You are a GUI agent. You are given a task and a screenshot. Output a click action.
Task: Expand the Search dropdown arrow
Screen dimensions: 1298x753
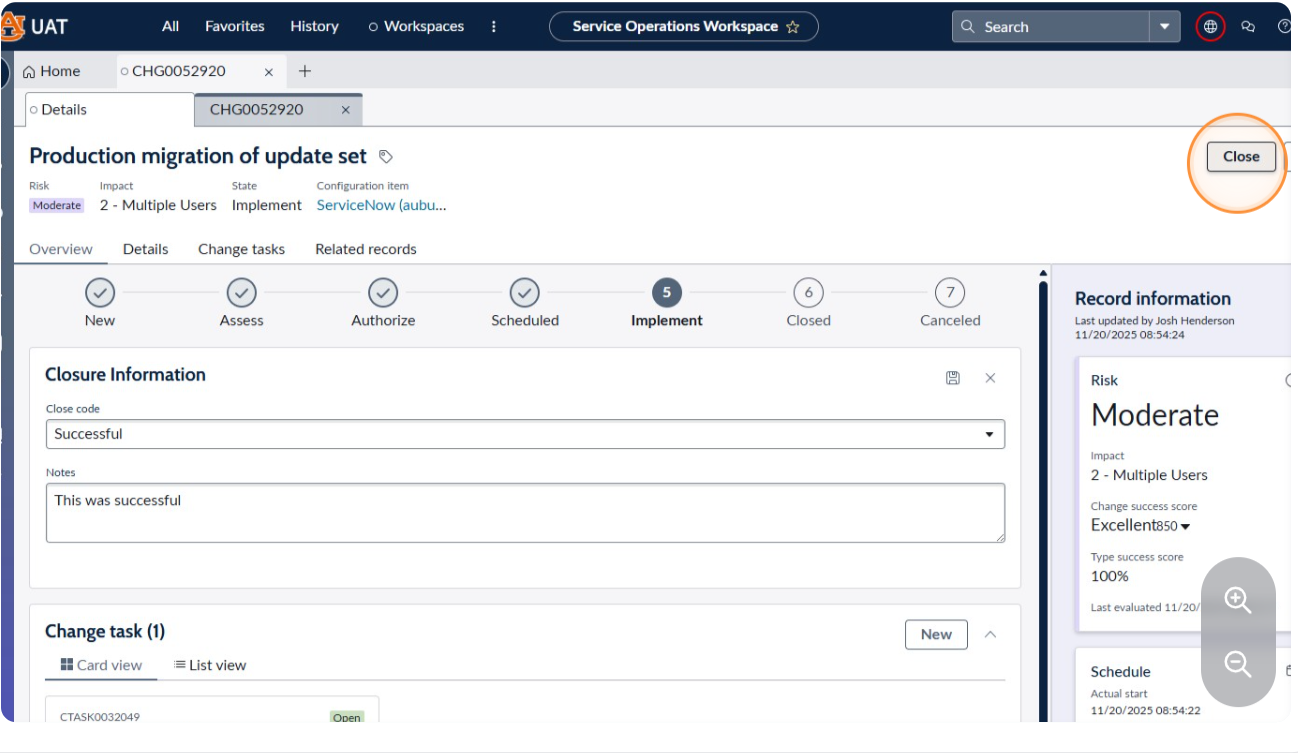(x=1164, y=27)
